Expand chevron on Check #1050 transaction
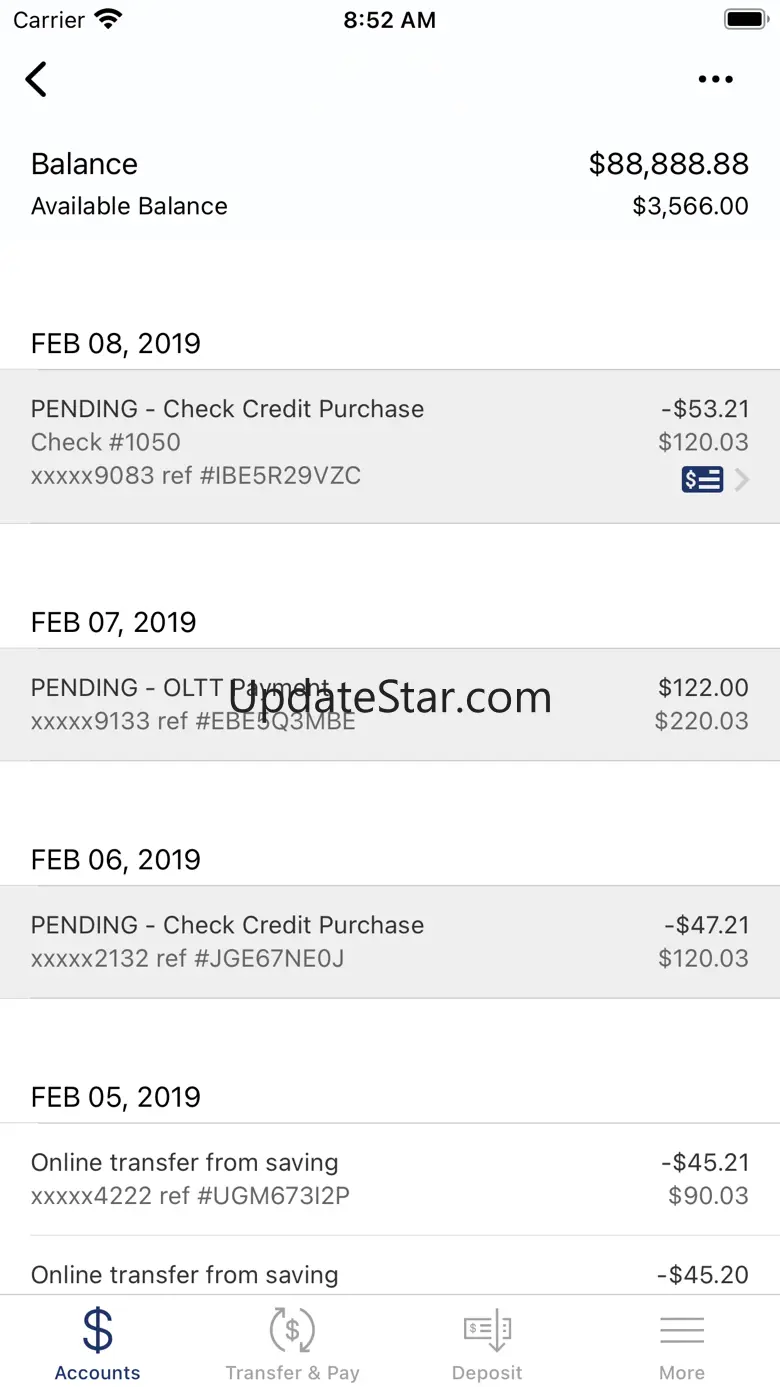Viewport: 780px width, 1387px height. click(x=742, y=481)
